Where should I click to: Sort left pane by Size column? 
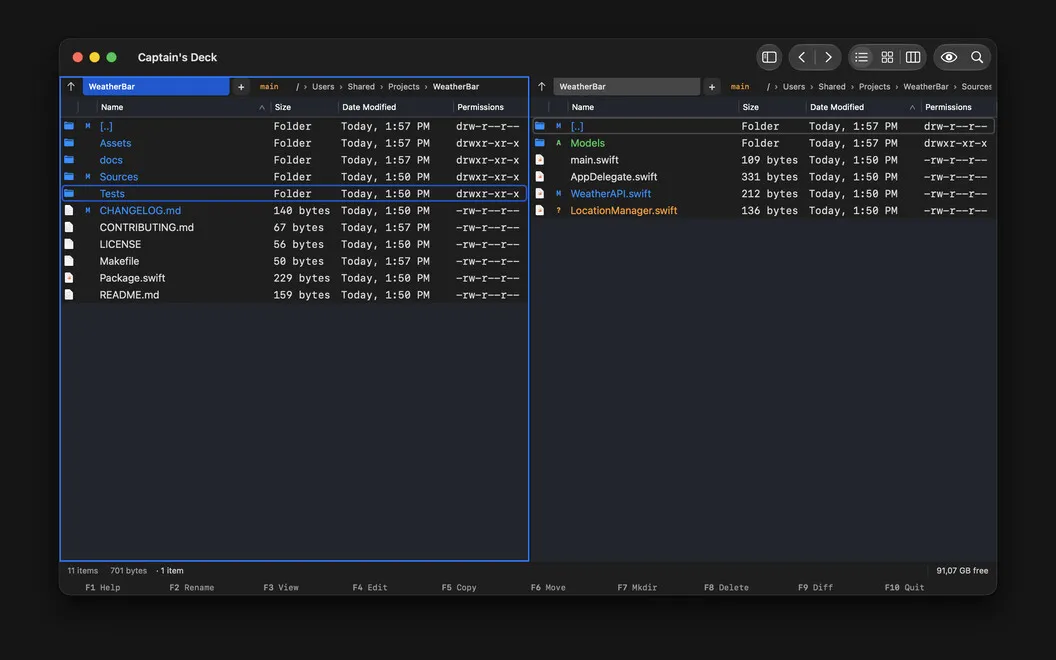point(304,107)
